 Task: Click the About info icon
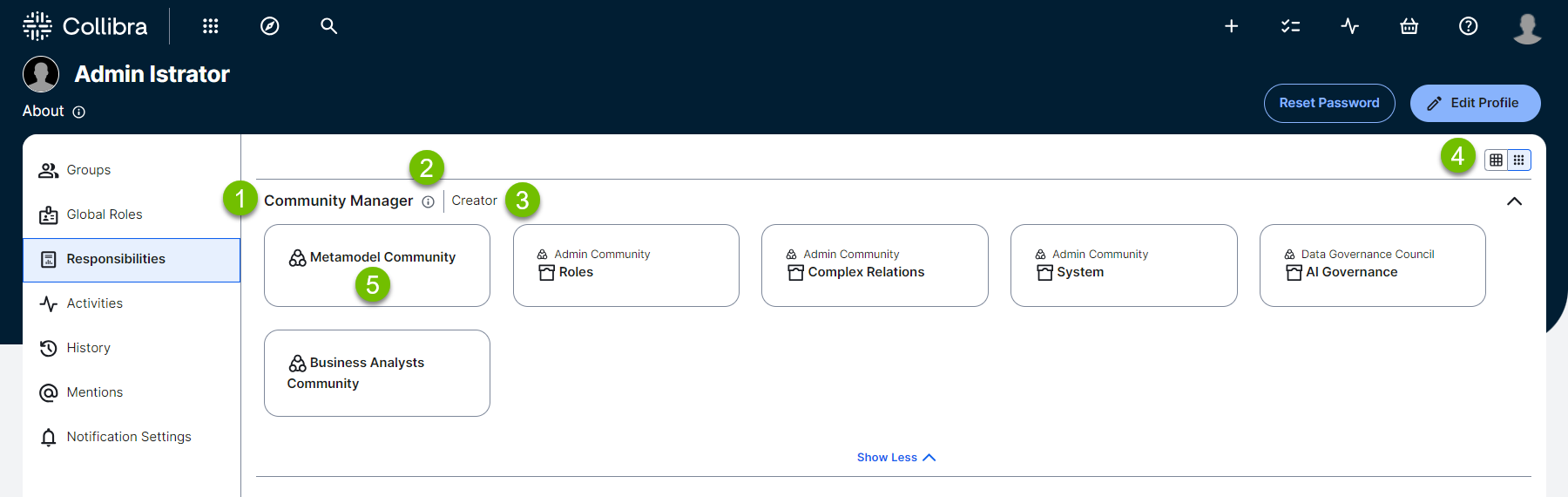coord(79,112)
